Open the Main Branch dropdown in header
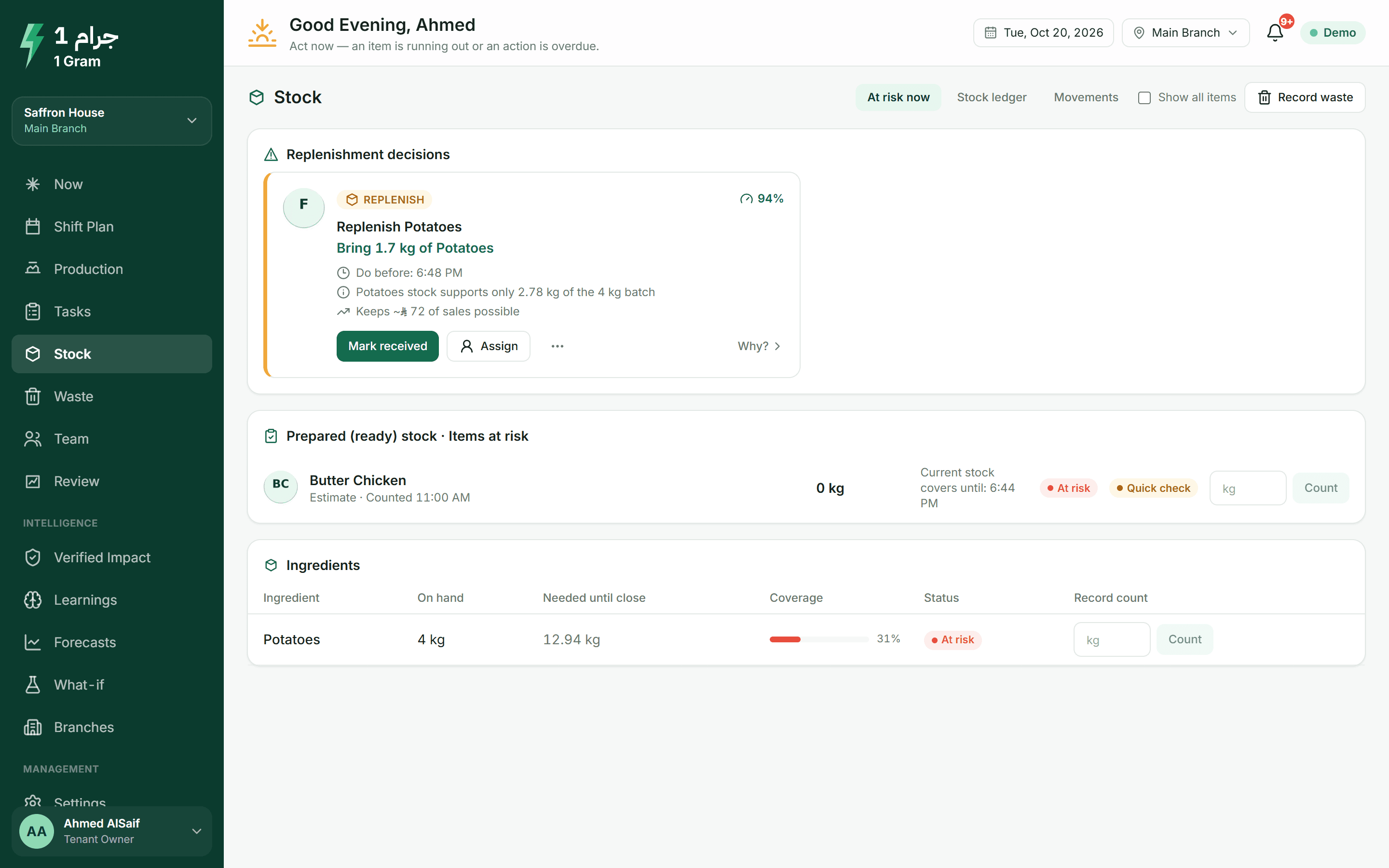The image size is (1389, 868). [1186, 33]
